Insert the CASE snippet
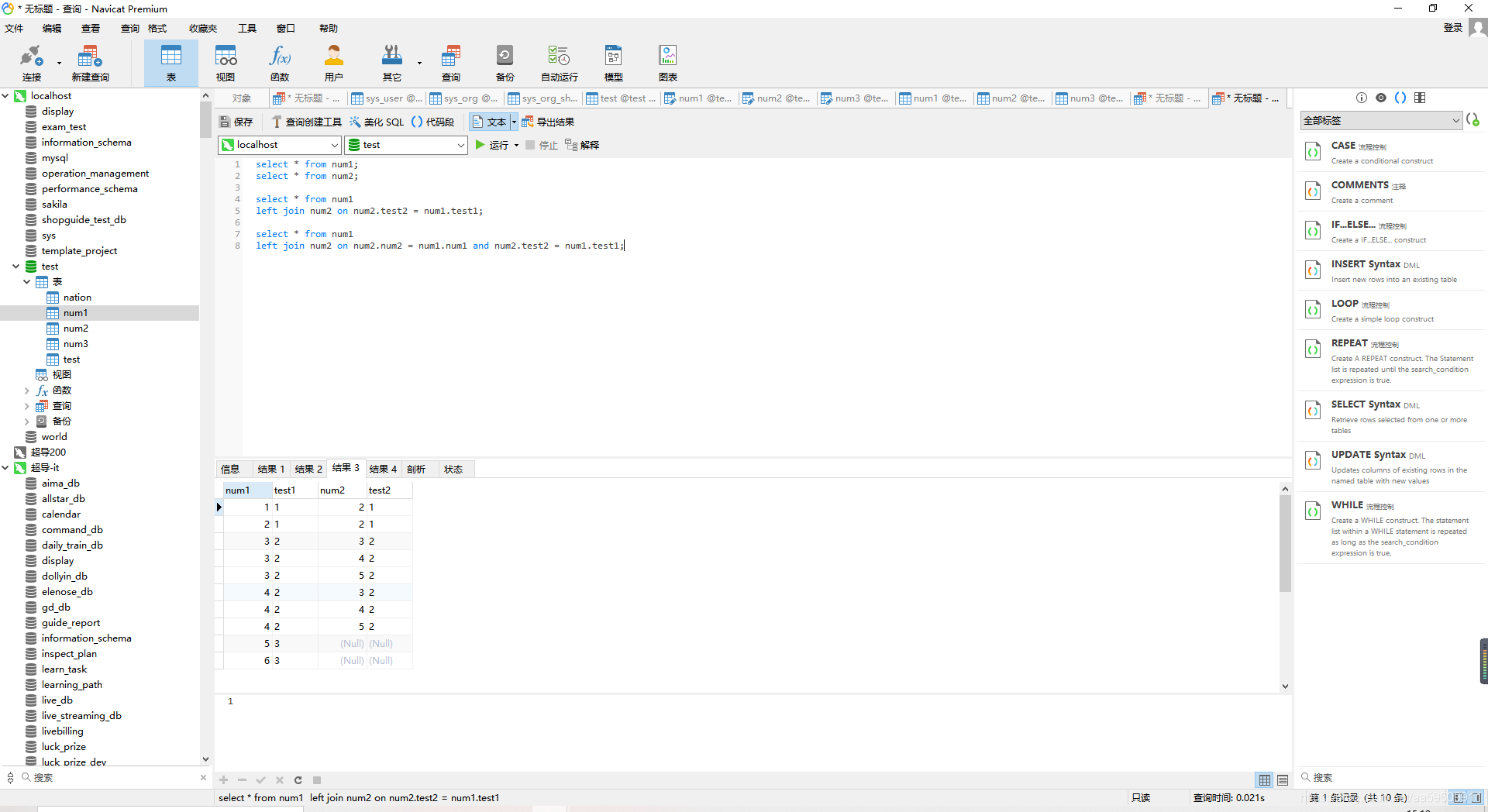The height and width of the screenshot is (812, 1488). [x=1391, y=152]
